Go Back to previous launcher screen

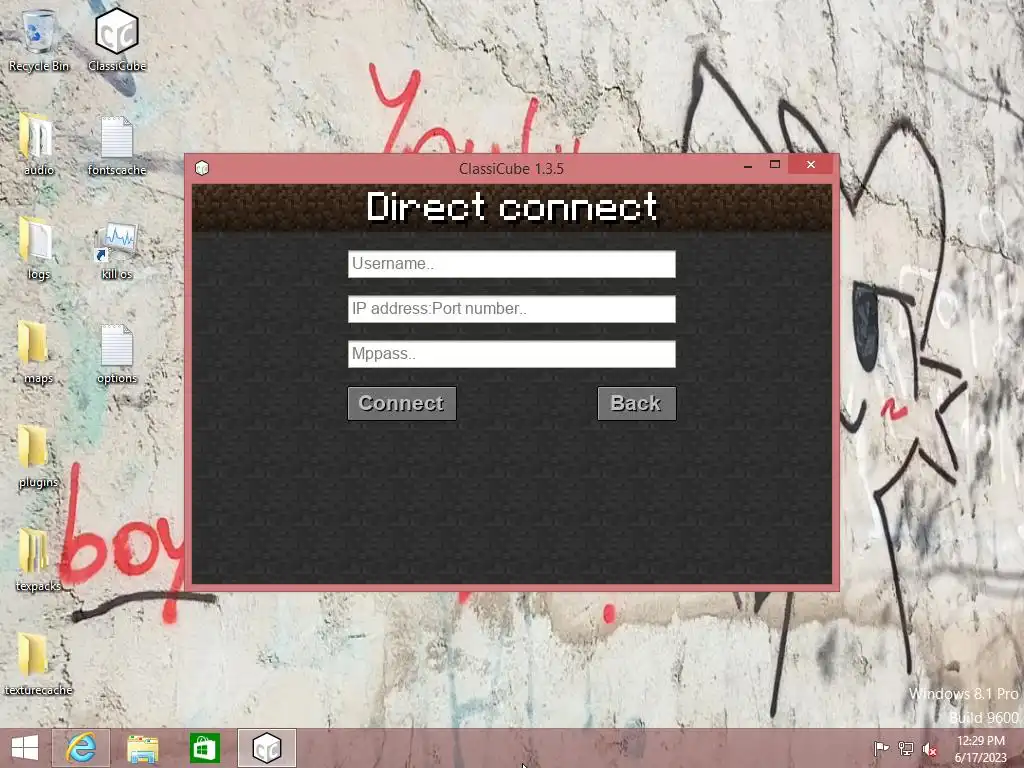pos(637,404)
